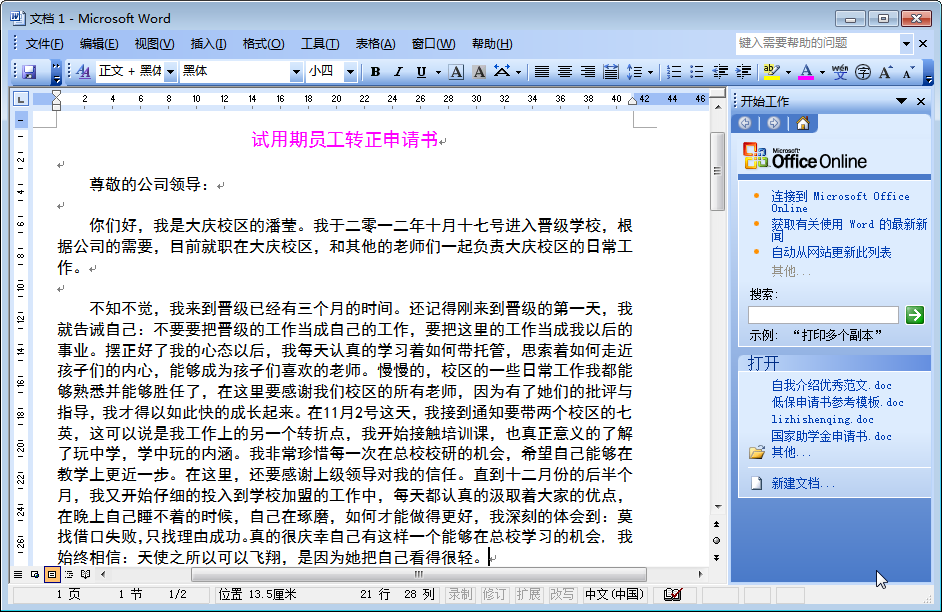942x612 pixels.
Task: Increase the paragraph indent
Action: pyautogui.click(x=743, y=72)
